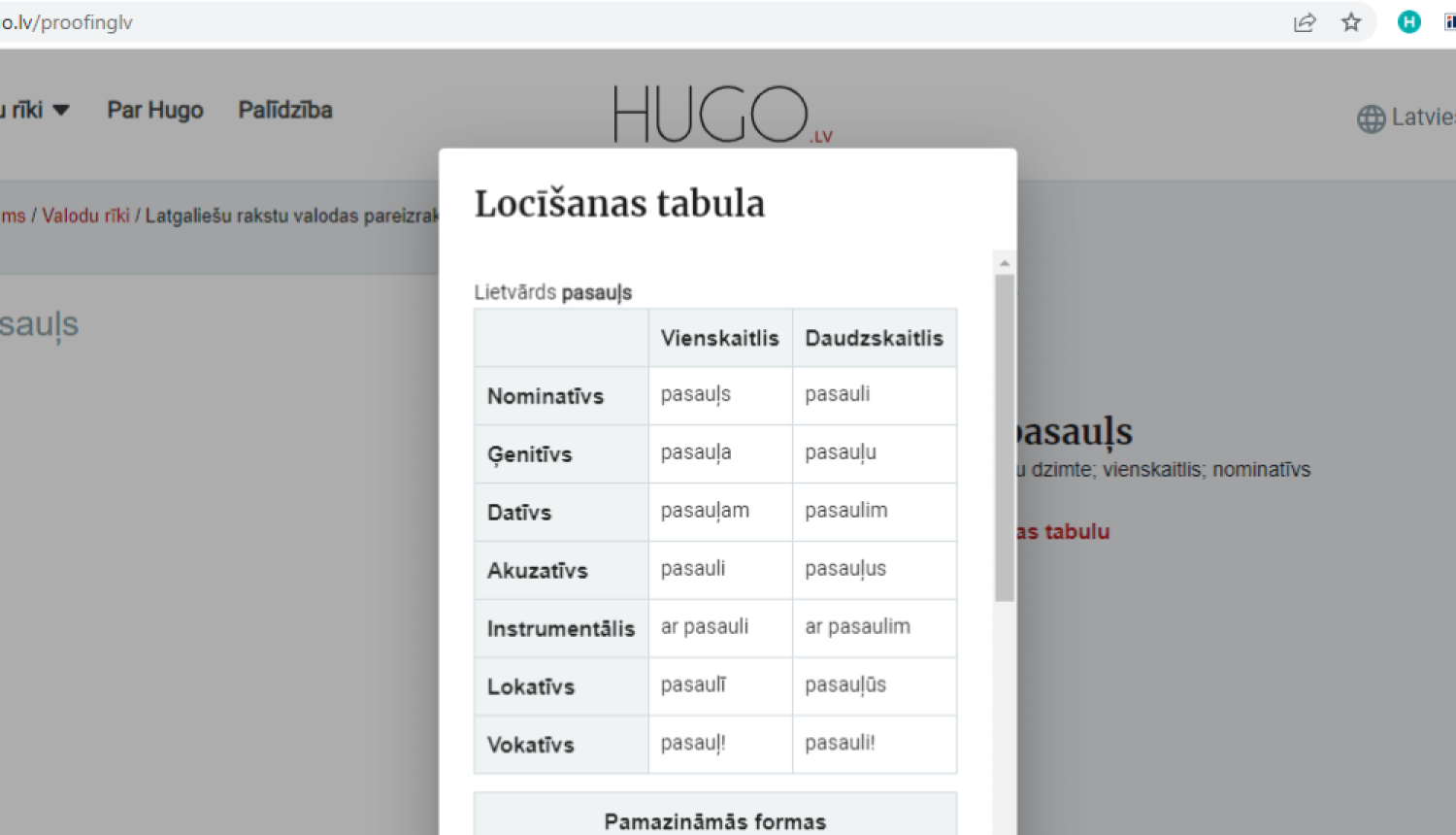Share the current page

[x=1305, y=21]
